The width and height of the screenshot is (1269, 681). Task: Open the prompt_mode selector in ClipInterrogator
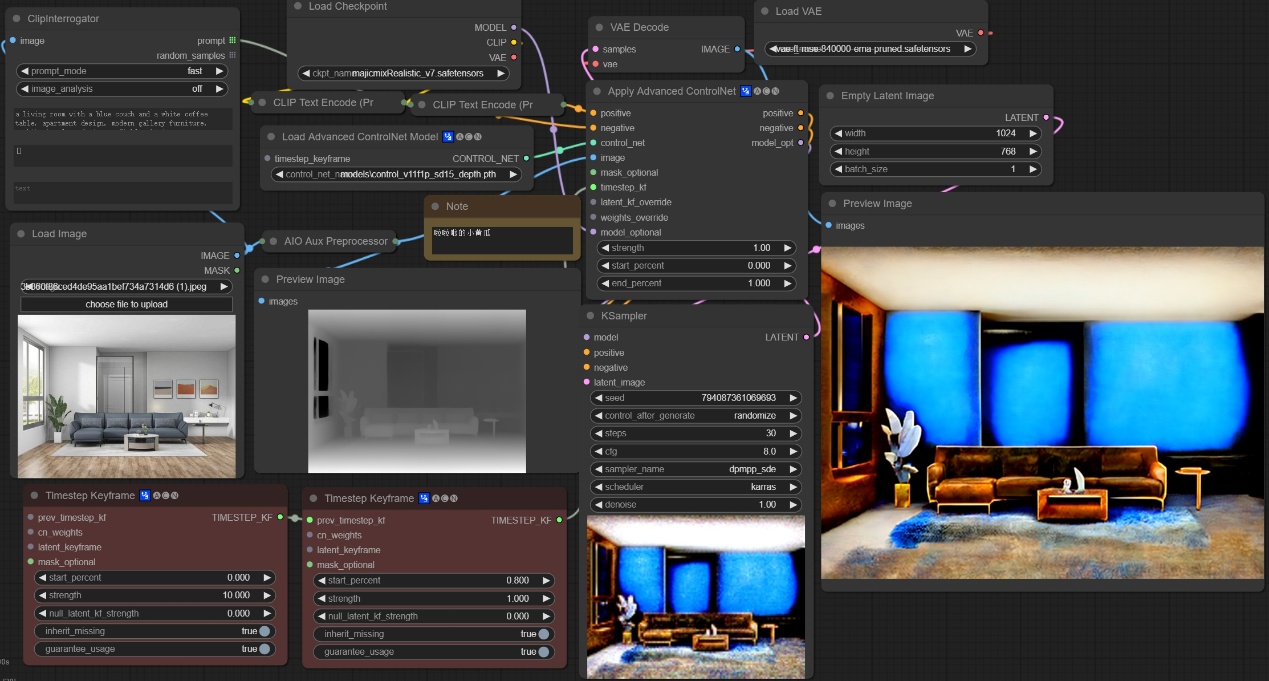[x=124, y=71]
